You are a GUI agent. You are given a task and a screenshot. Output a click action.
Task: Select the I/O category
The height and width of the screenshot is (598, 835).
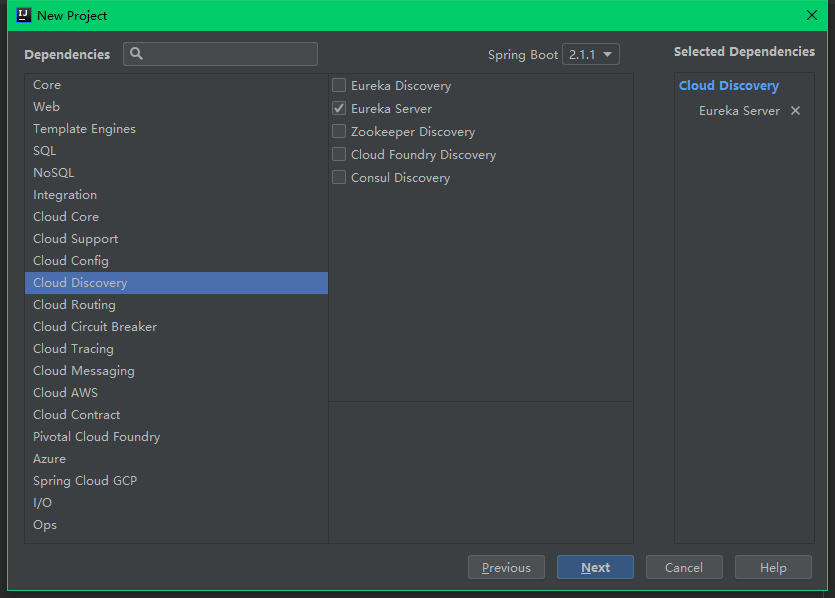[x=176, y=503]
